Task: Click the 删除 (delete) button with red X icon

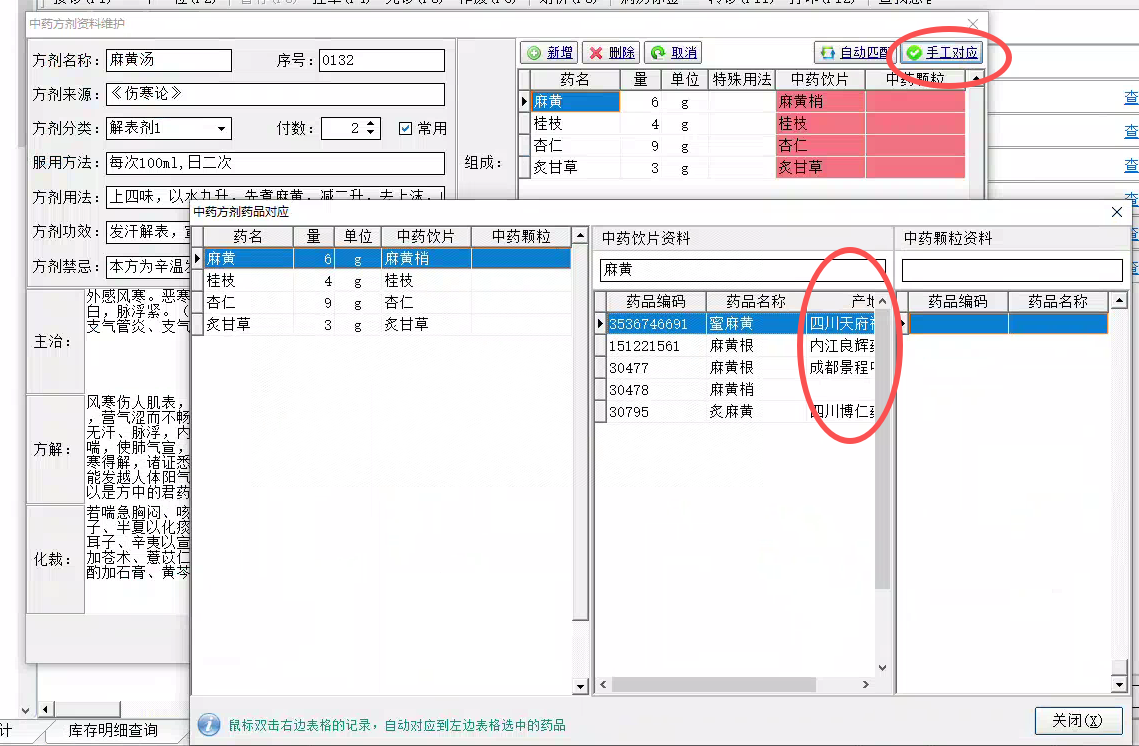Action: [611, 53]
